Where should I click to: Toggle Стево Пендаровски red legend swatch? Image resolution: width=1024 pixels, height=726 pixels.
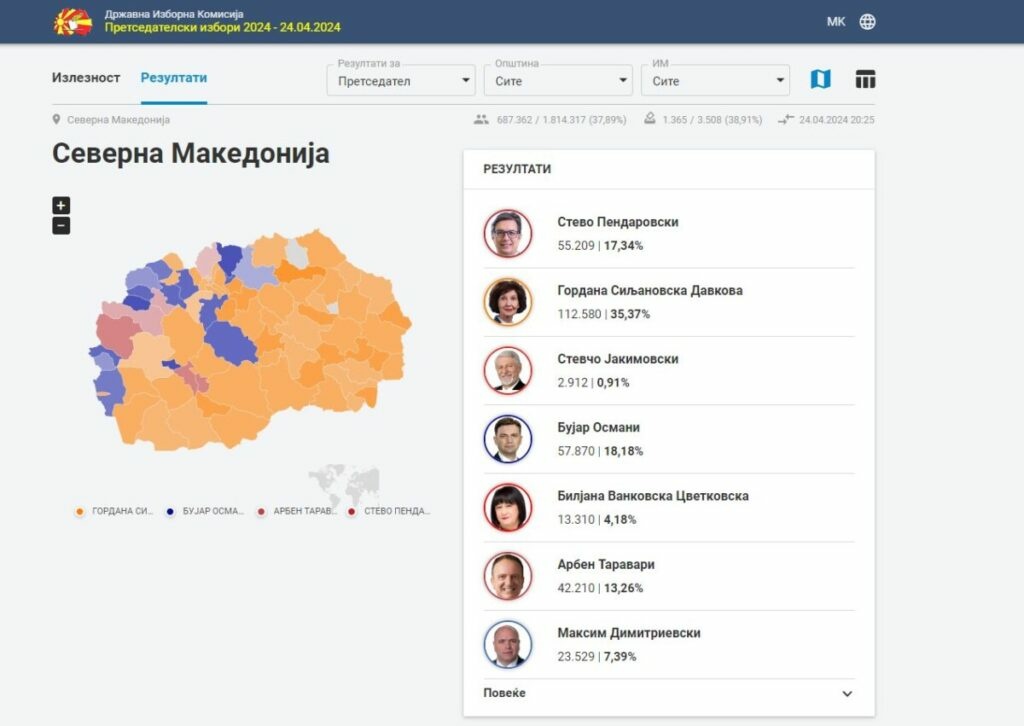tap(351, 511)
